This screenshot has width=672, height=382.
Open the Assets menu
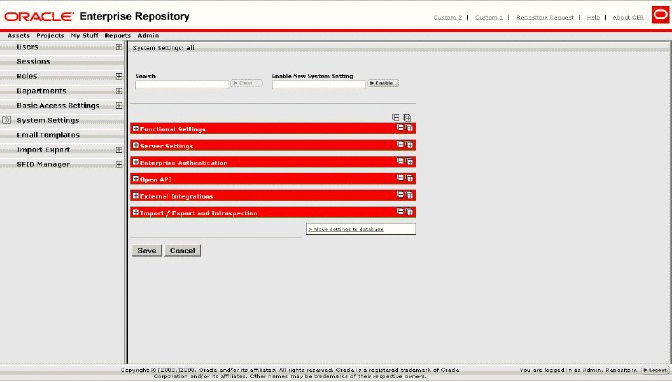pyautogui.click(x=18, y=36)
